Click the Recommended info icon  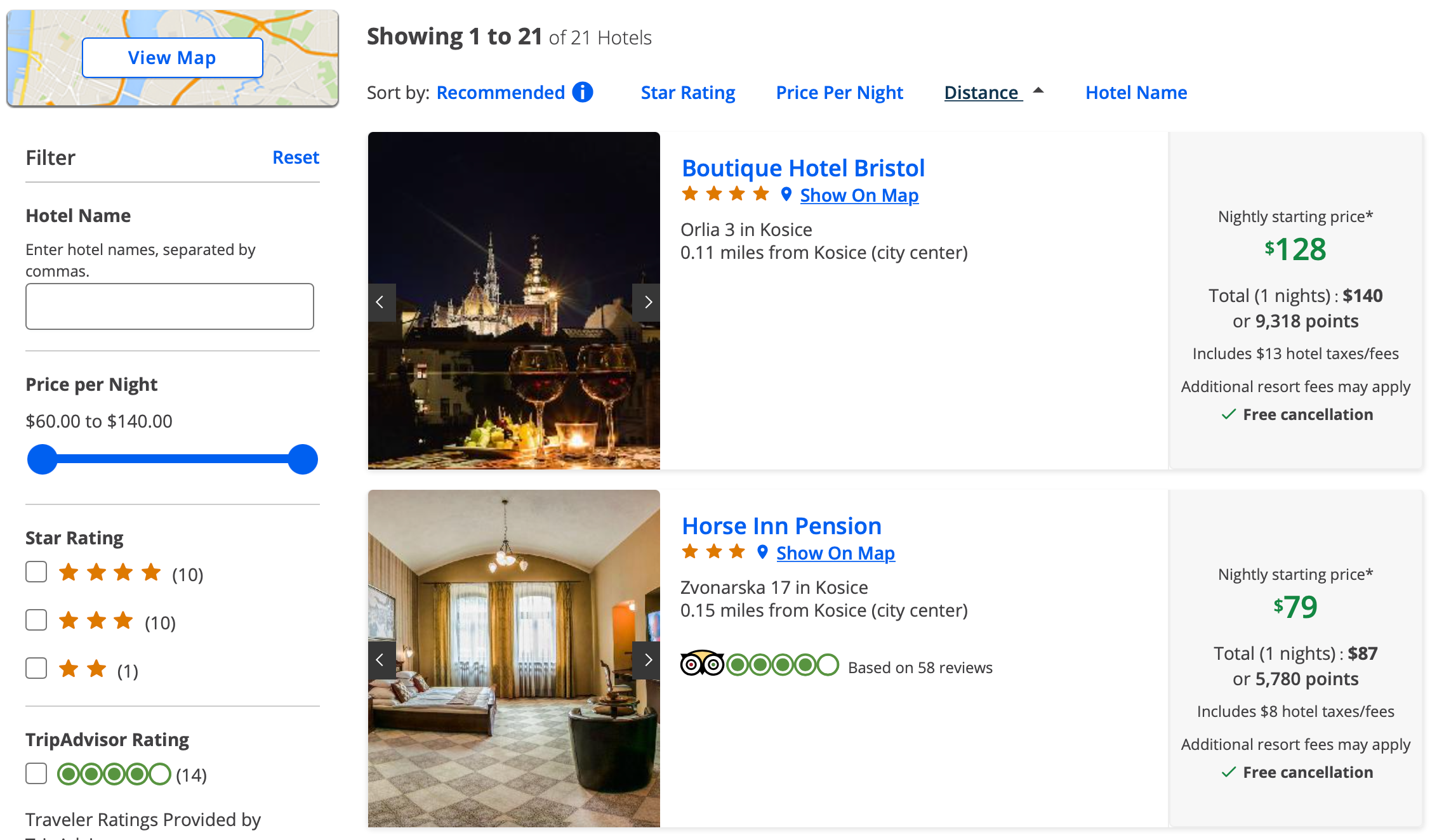[x=582, y=93]
